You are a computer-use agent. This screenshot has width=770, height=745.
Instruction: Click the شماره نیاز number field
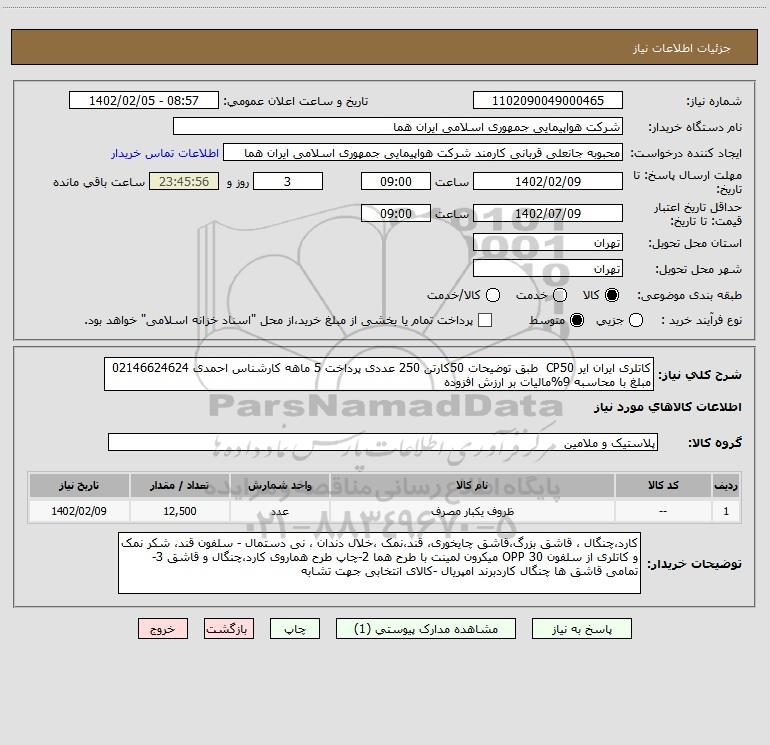548,100
